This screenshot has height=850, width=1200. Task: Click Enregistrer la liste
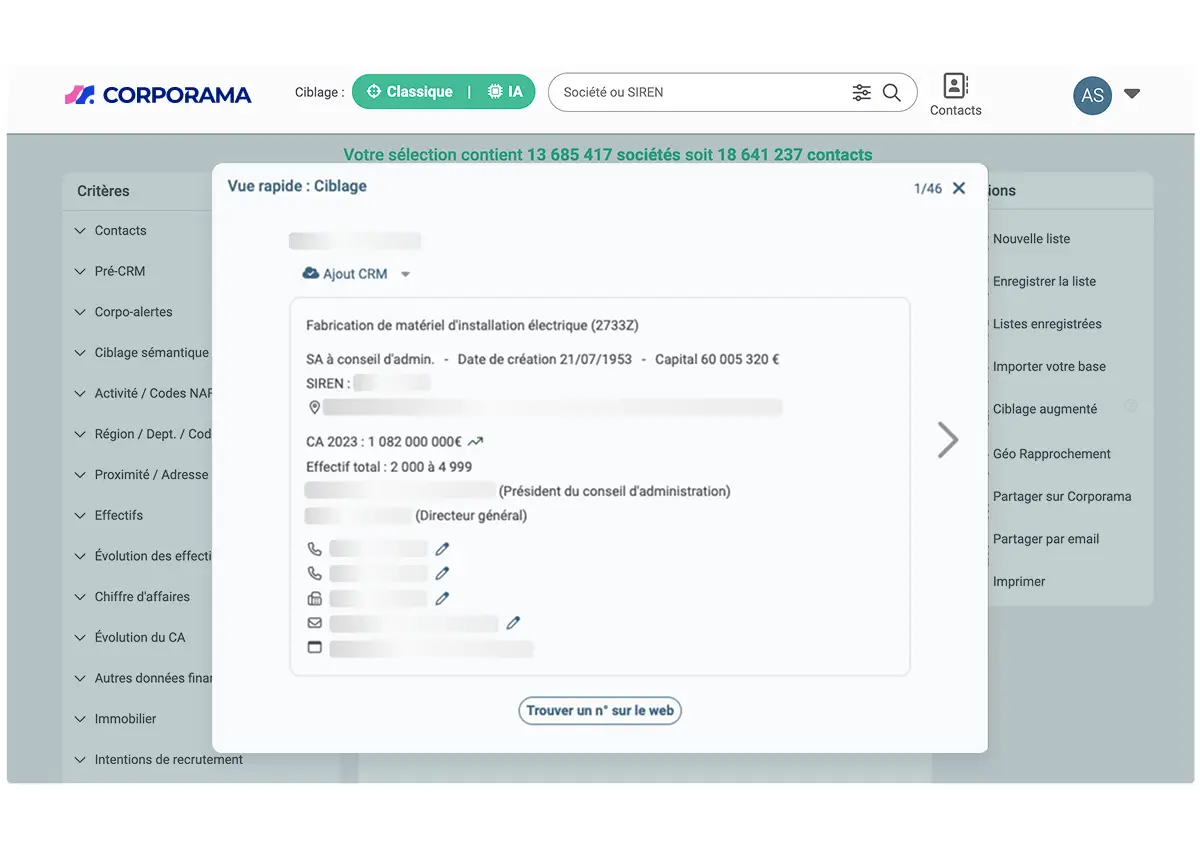coord(1044,282)
